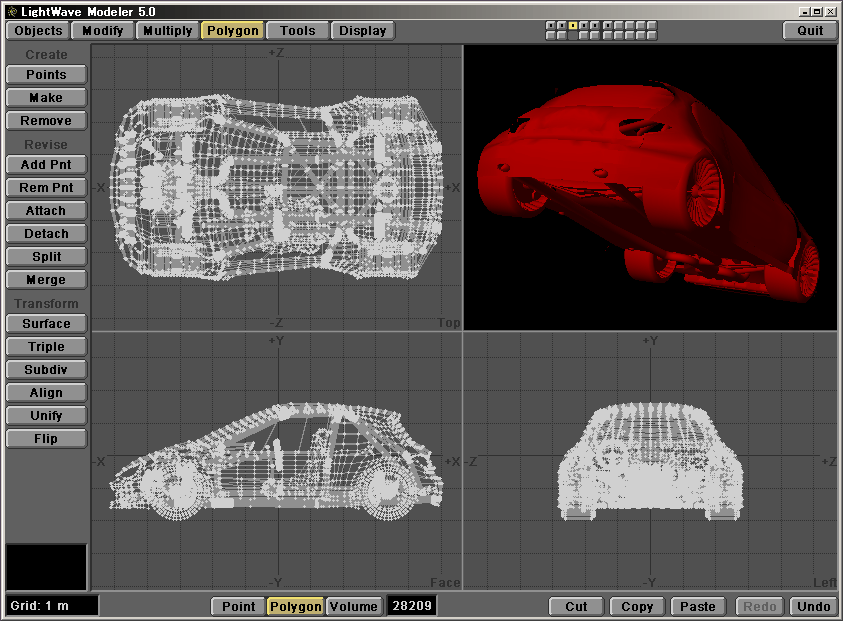
Task: Enable the tenth foreground layer button
Action: [x=650, y=25]
